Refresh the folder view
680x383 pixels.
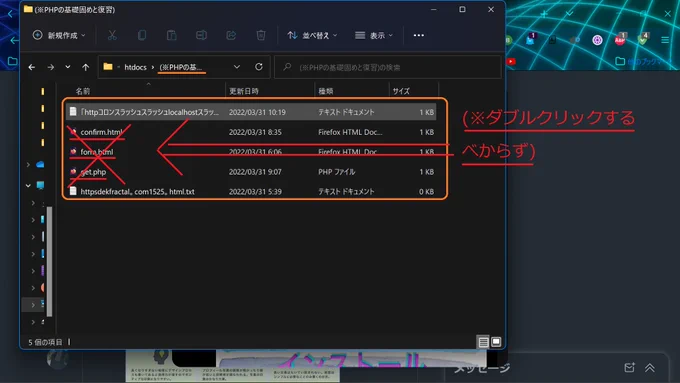point(259,67)
